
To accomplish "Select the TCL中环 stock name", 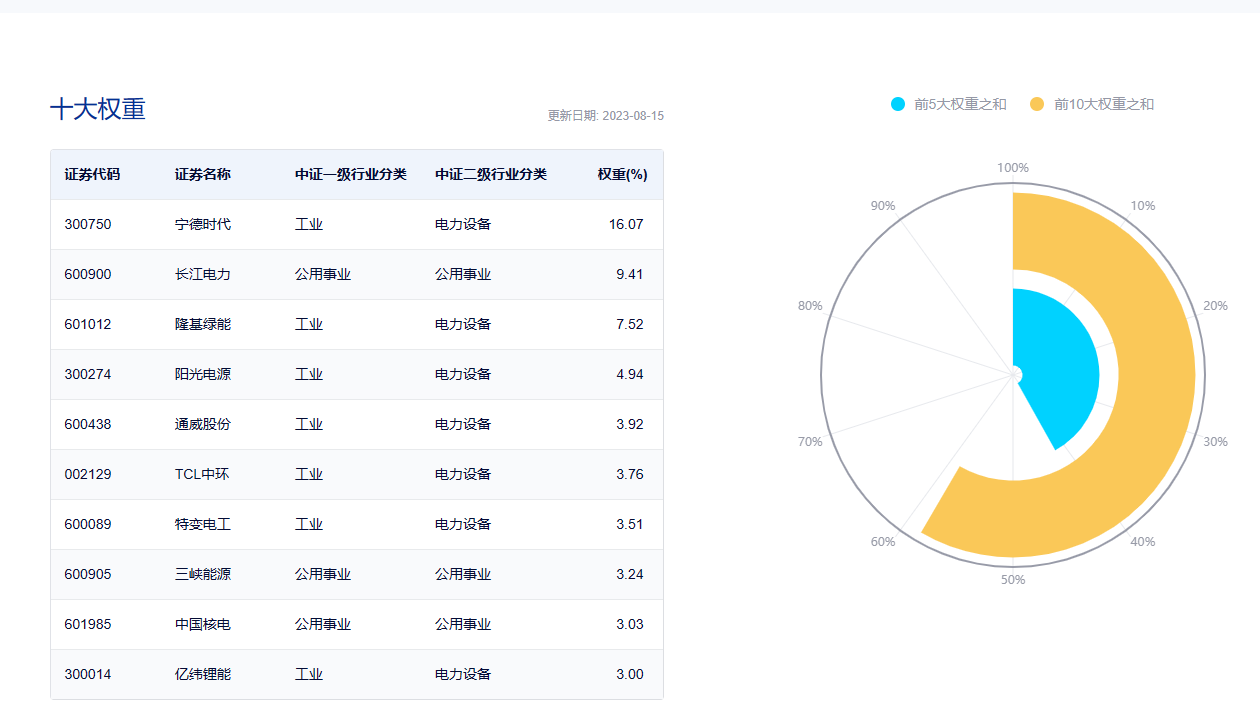I will point(201,474).
